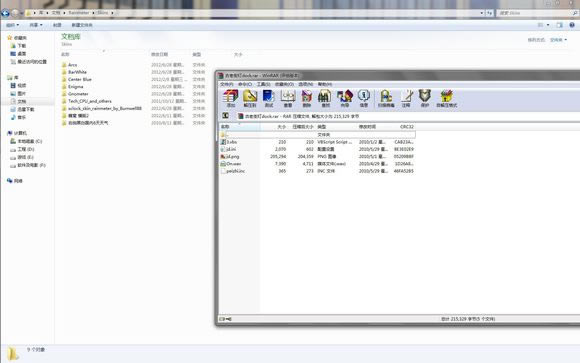
Task: Expand the Share dropdown in Explorer toolbar
Action: 36,25
